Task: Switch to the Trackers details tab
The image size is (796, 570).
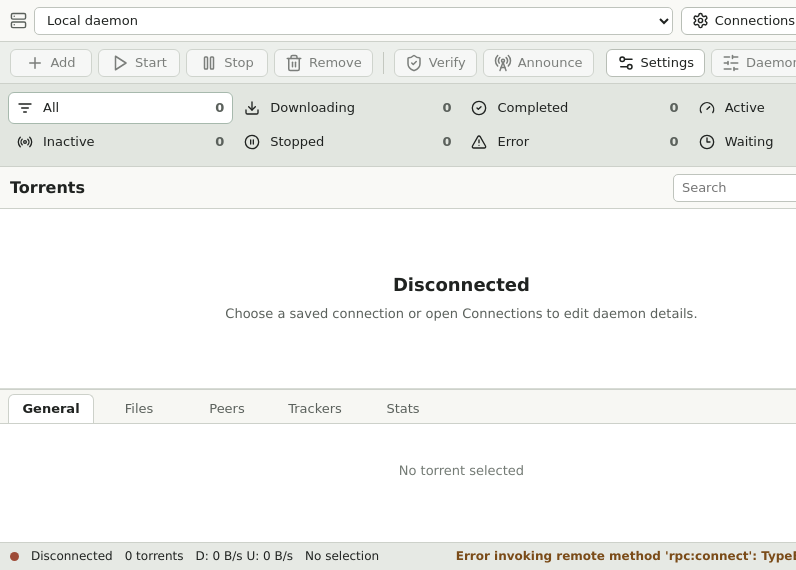Action: [x=315, y=409]
